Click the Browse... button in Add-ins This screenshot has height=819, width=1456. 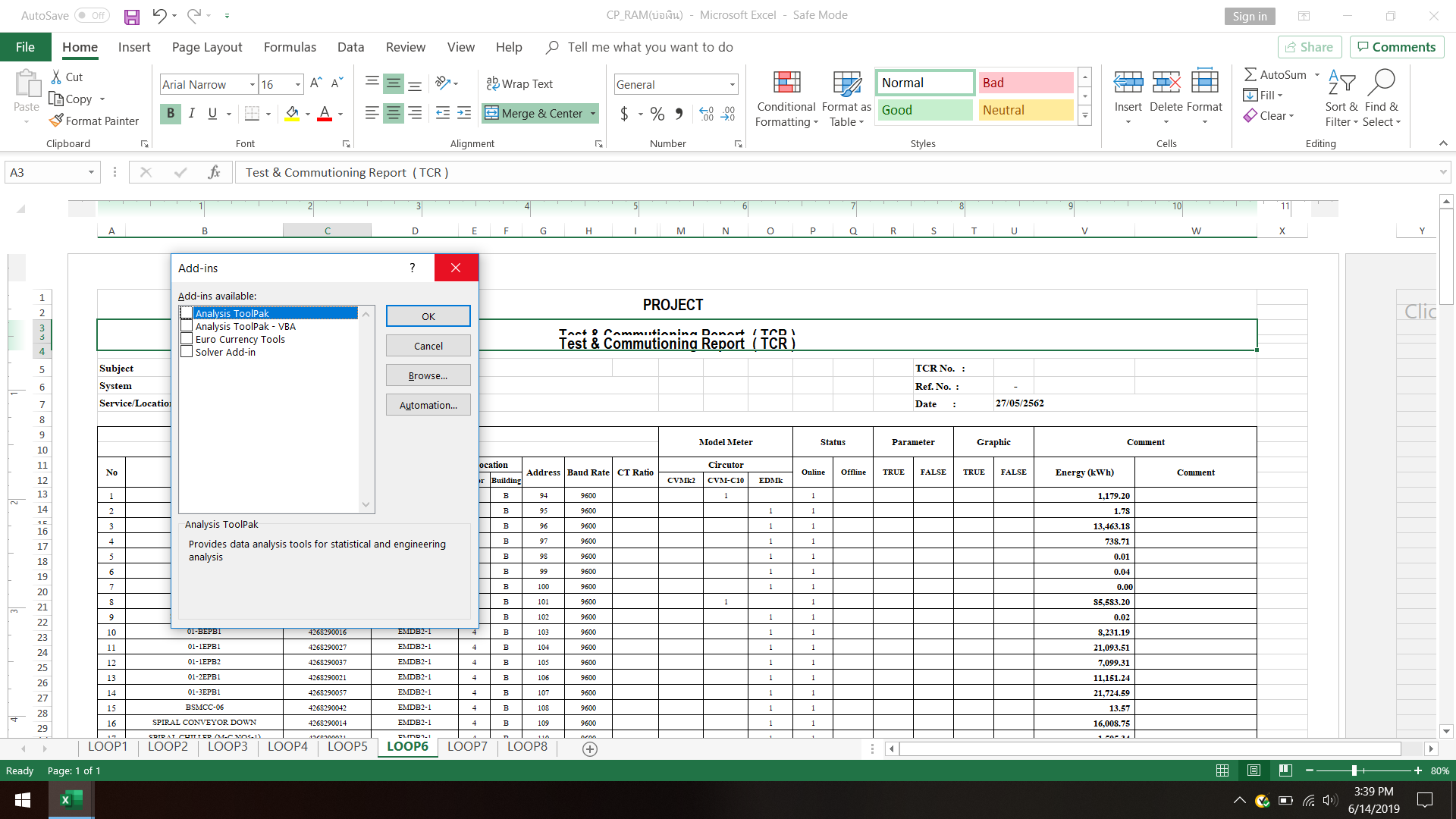click(428, 375)
